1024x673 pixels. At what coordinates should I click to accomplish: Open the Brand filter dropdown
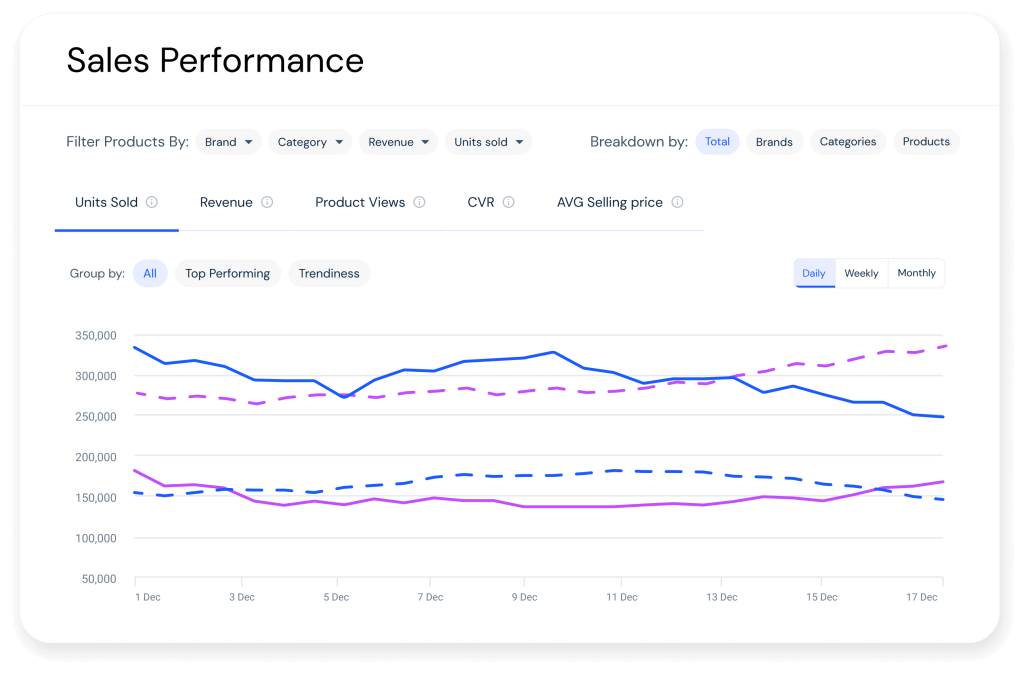click(228, 141)
